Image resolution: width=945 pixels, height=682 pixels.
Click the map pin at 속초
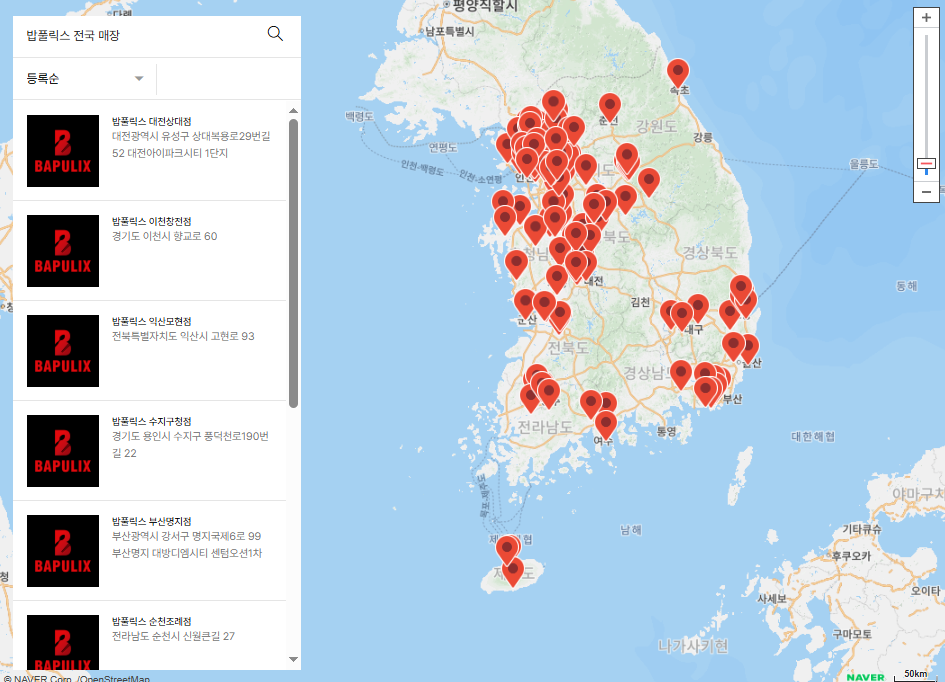[x=678, y=72]
